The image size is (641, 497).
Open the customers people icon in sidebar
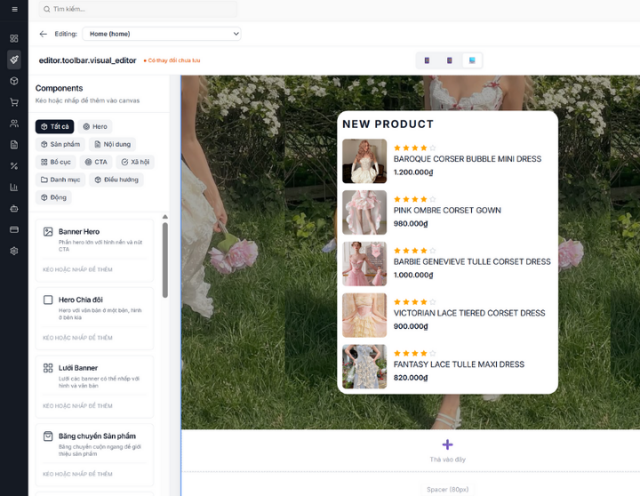tap(14, 123)
